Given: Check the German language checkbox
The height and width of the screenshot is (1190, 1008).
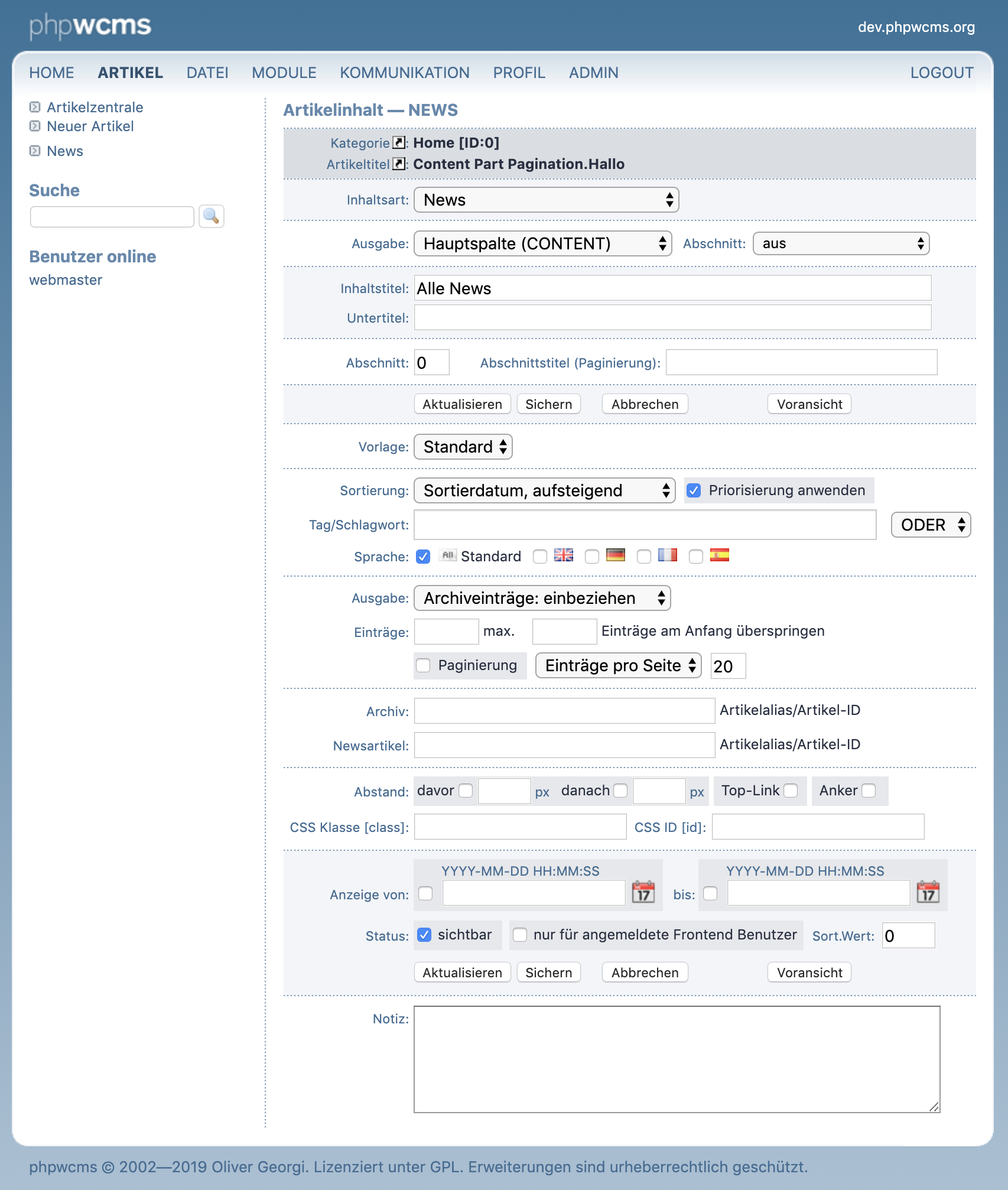Looking at the screenshot, I should coord(592,557).
